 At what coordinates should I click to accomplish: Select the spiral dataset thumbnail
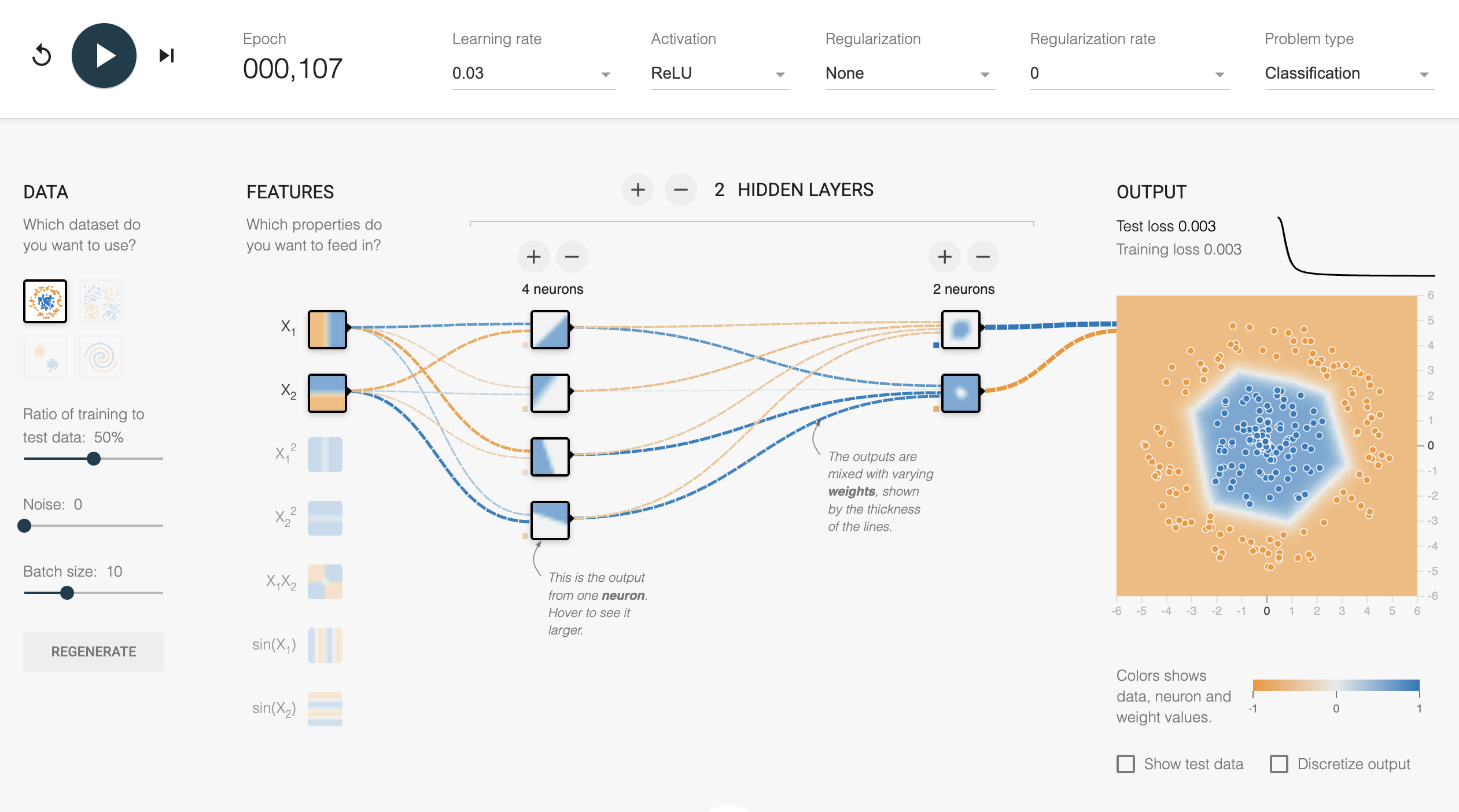tap(101, 357)
